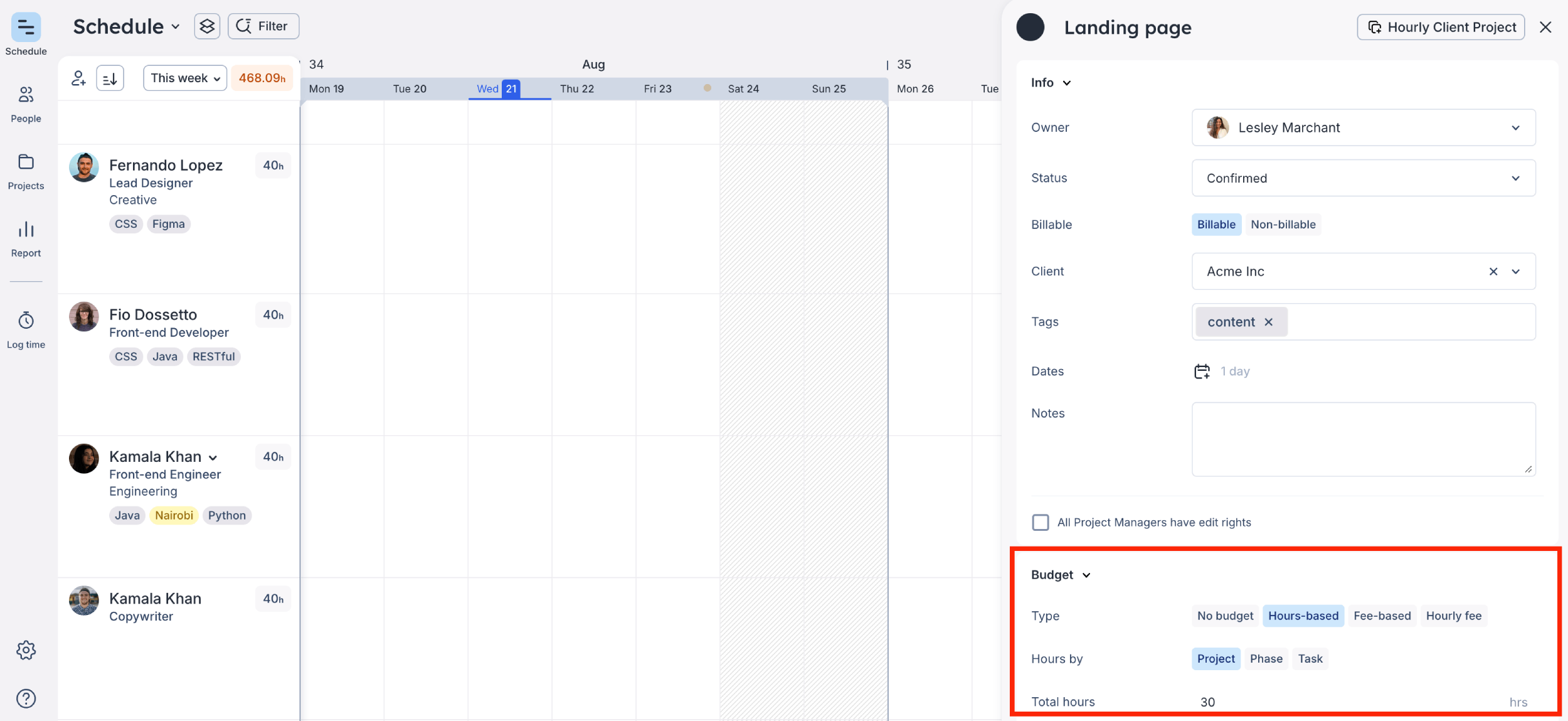Click the help question mark icon
The image size is (1568, 721).
(26, 698)
